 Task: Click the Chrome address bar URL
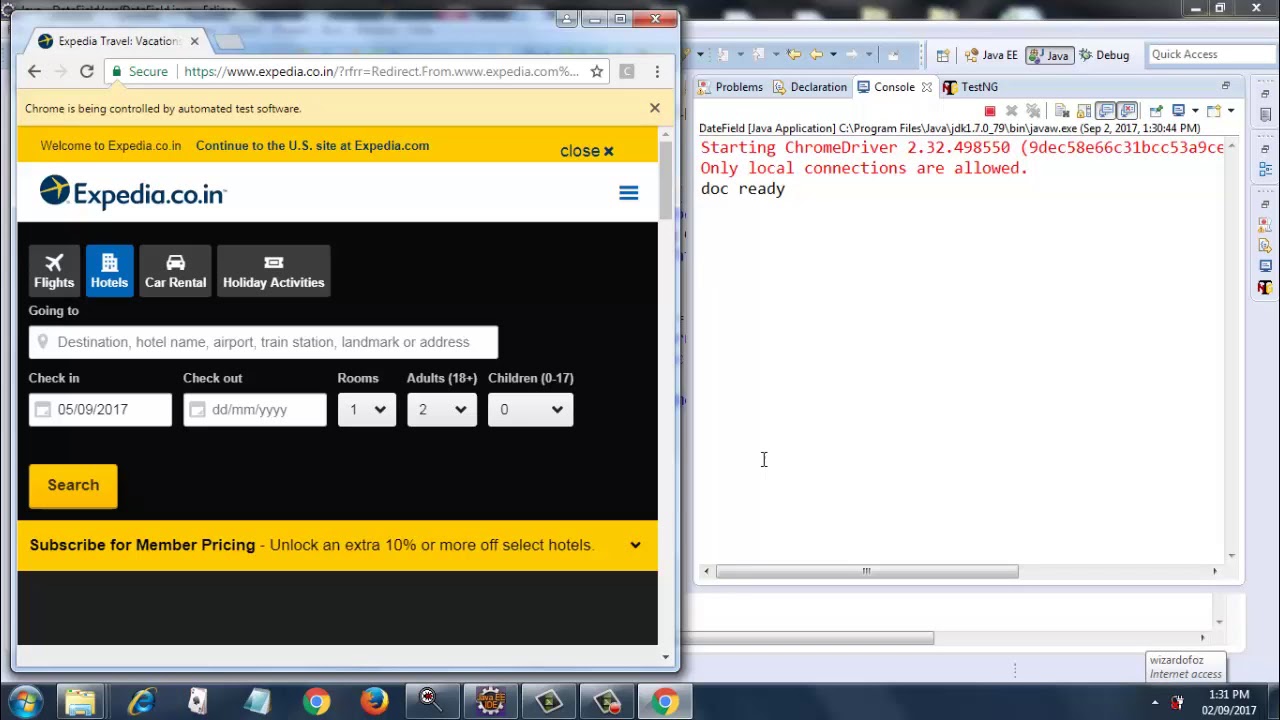[x=381, y=71]
